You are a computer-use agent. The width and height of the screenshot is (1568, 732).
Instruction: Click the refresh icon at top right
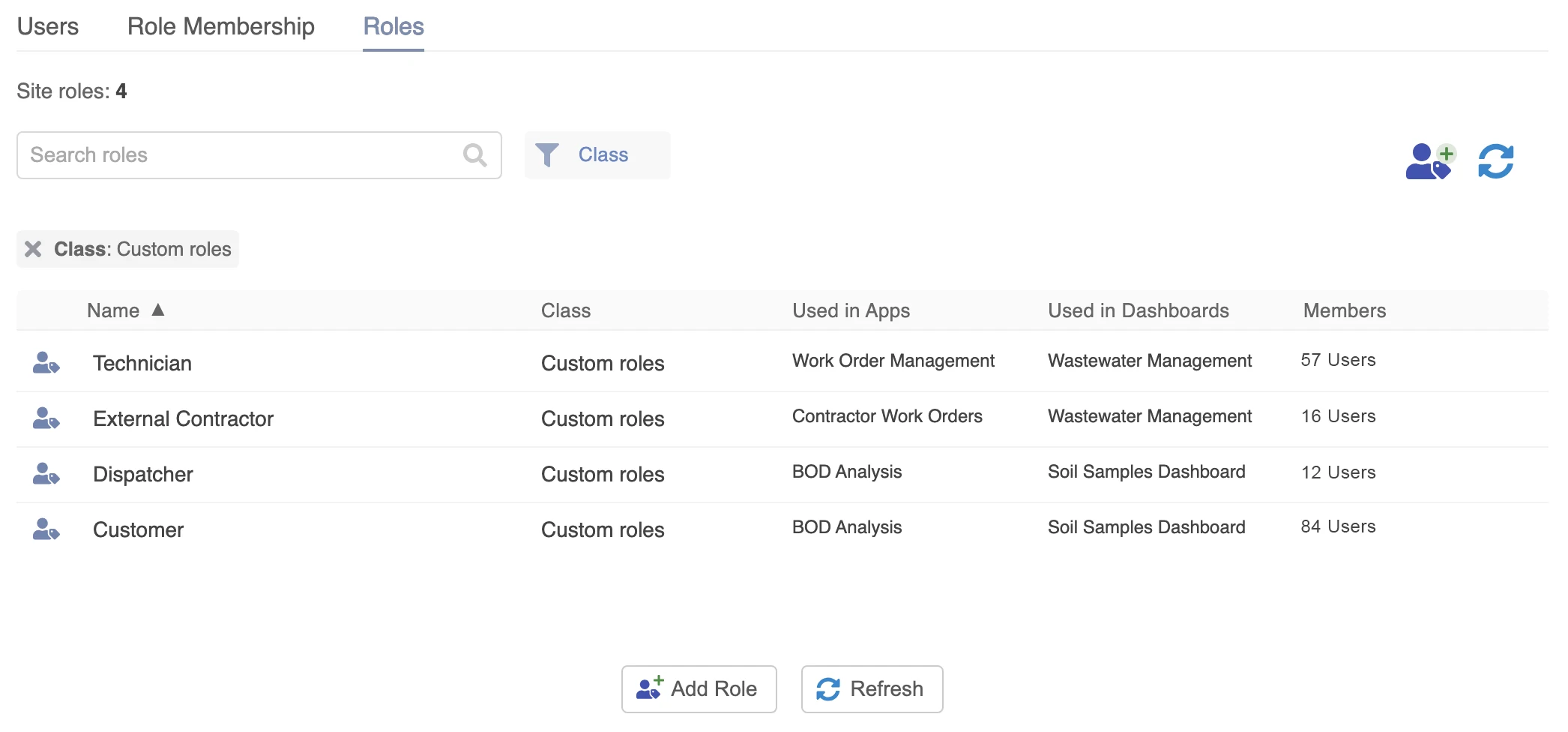1495,161
